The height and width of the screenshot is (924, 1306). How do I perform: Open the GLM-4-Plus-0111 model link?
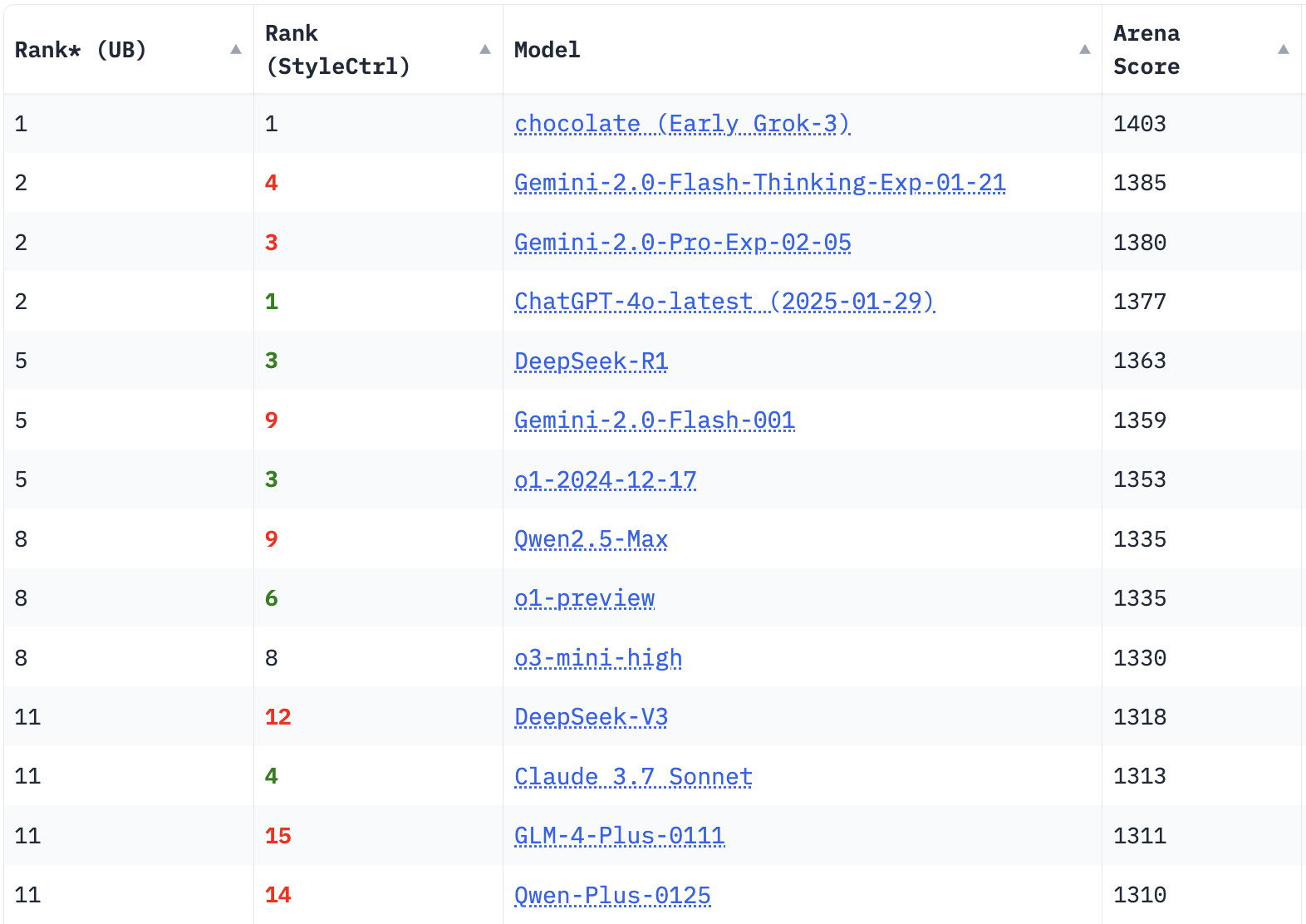pyautogui.click(x=620, y=836)
